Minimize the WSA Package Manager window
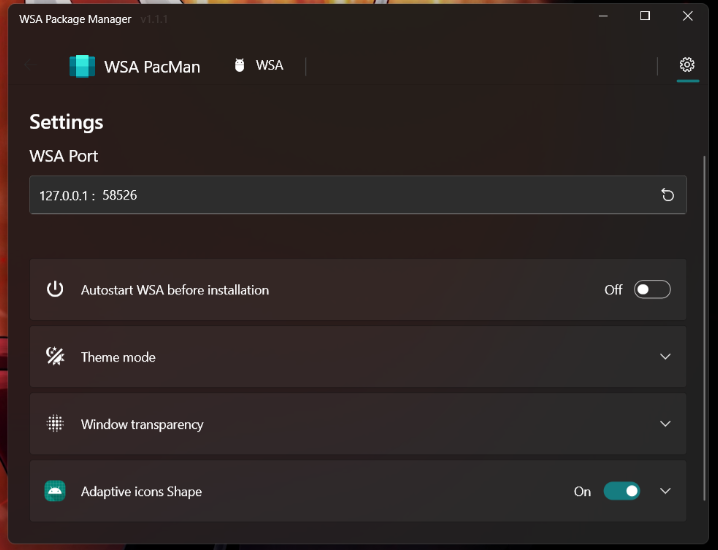718x550 pixels. 602,16
